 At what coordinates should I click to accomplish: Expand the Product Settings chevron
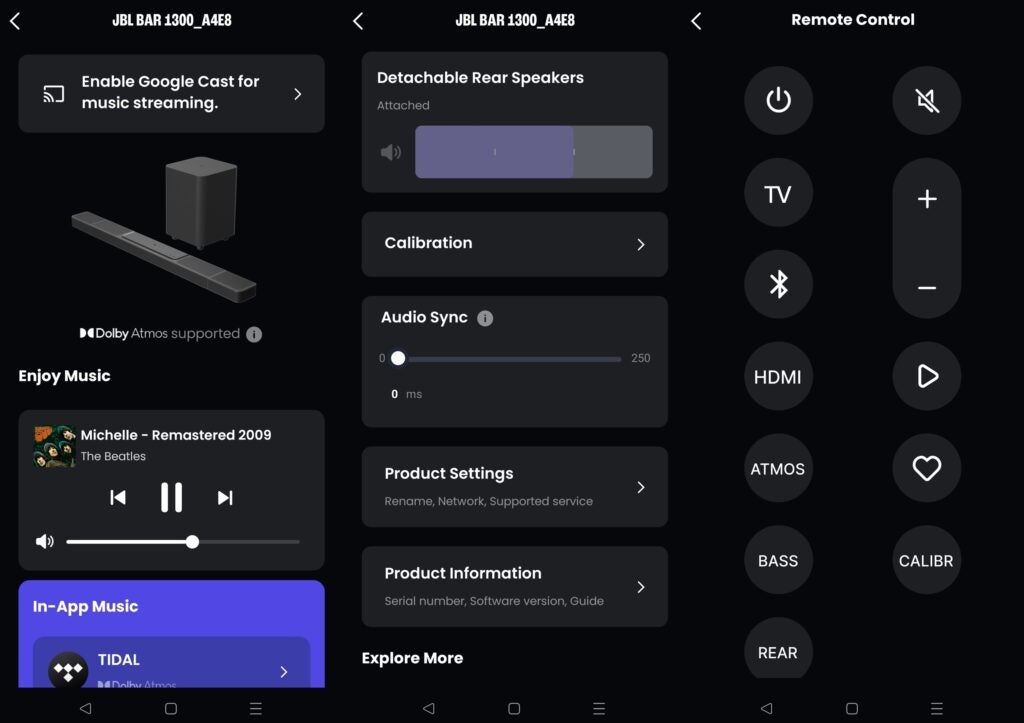(x=641, y=487)
